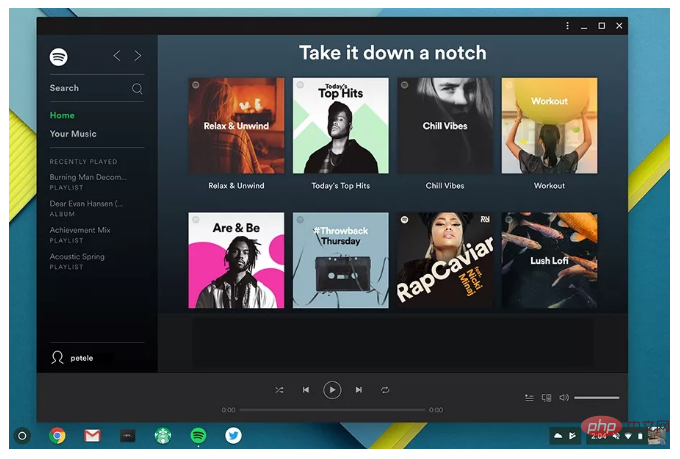The height and width of the screenshot is (459, 680).
Task: Adjust the volume slider
Action: (x=597, y=397)
